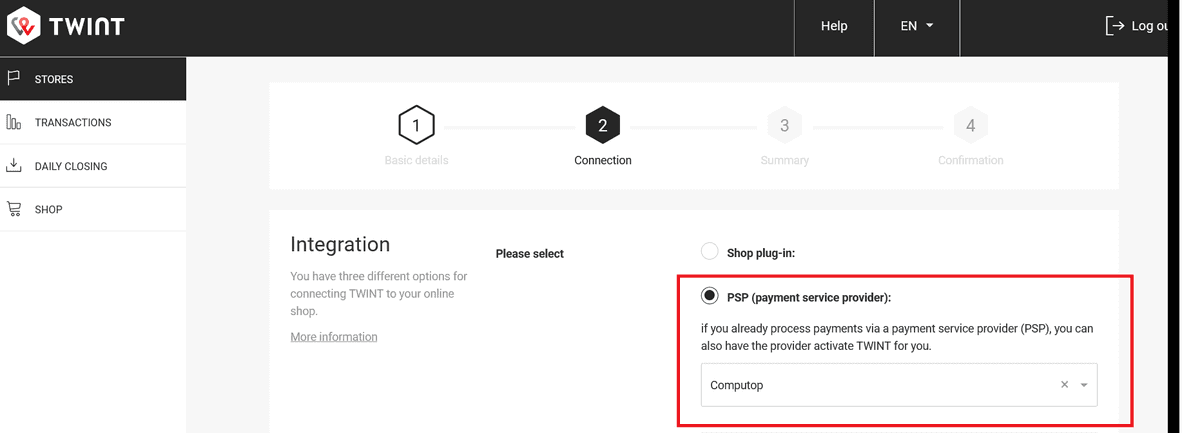Viewport: 1200px width, 433px height.
Task: Clear the Computop selection with the X
Action: pos(1065,385)
